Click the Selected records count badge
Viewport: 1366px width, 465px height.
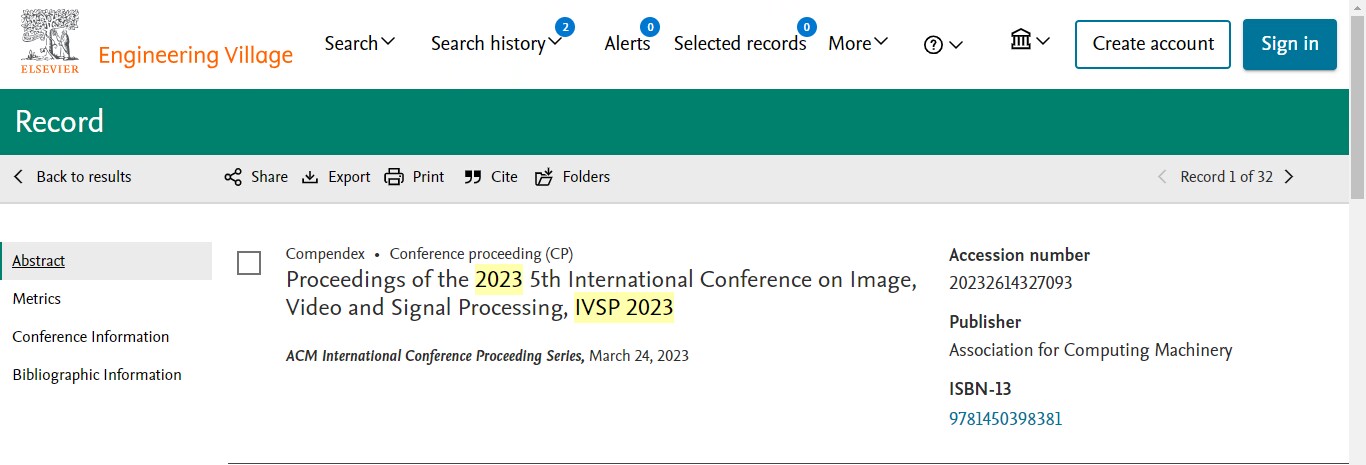pos(806,27)
